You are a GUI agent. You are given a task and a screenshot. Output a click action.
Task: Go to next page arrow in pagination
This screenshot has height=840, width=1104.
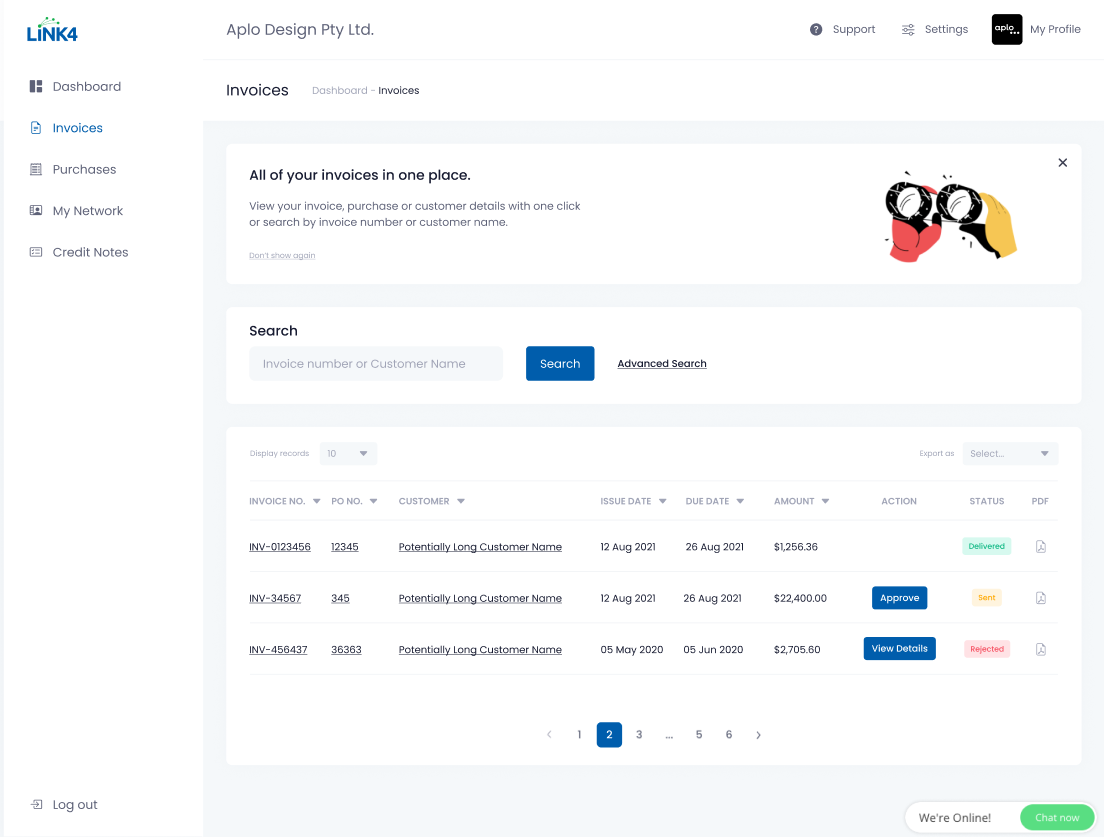point(758,735)
